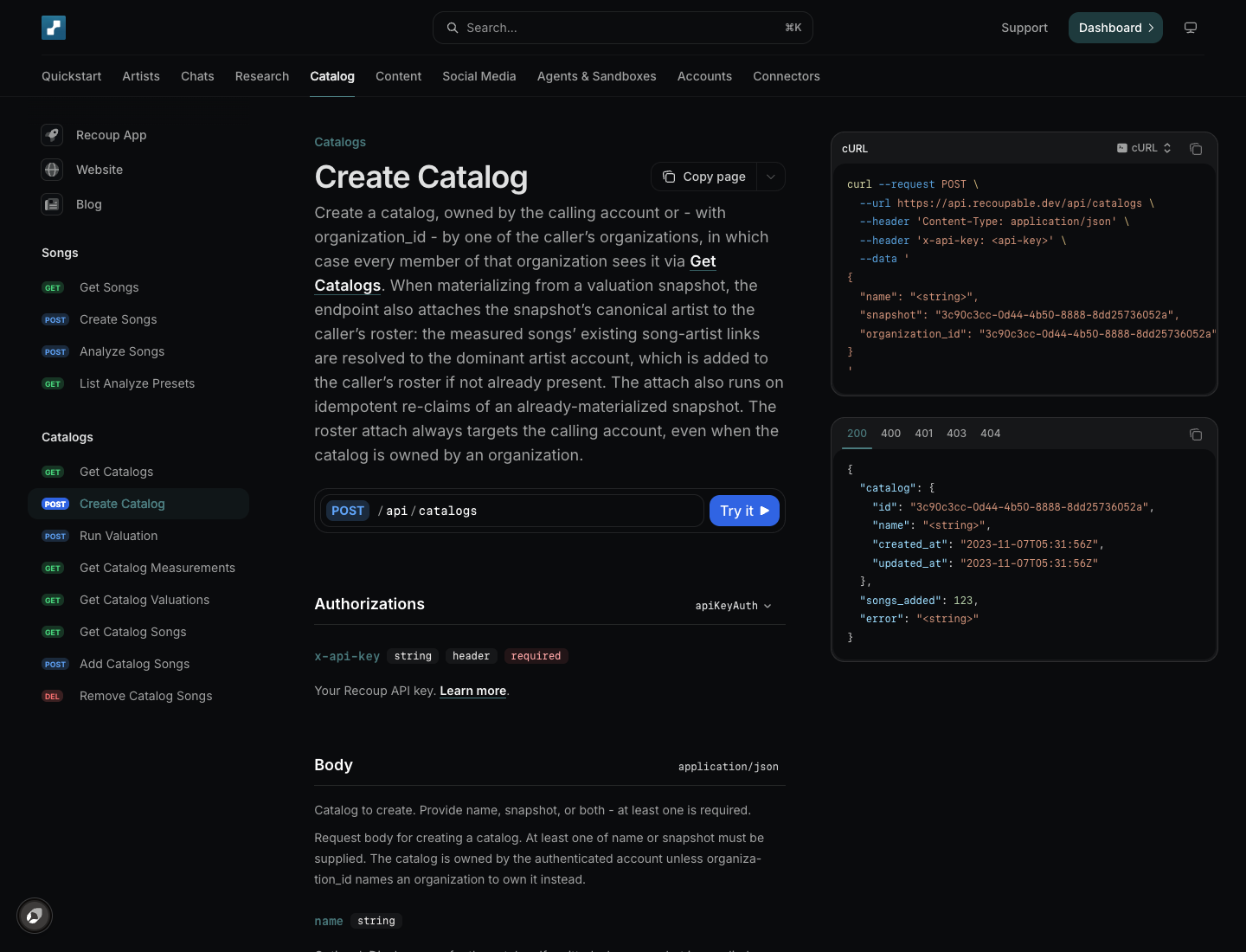Copy the cURL request code
Viewport: 1246px width, 952px height.
click(1196, 149)
